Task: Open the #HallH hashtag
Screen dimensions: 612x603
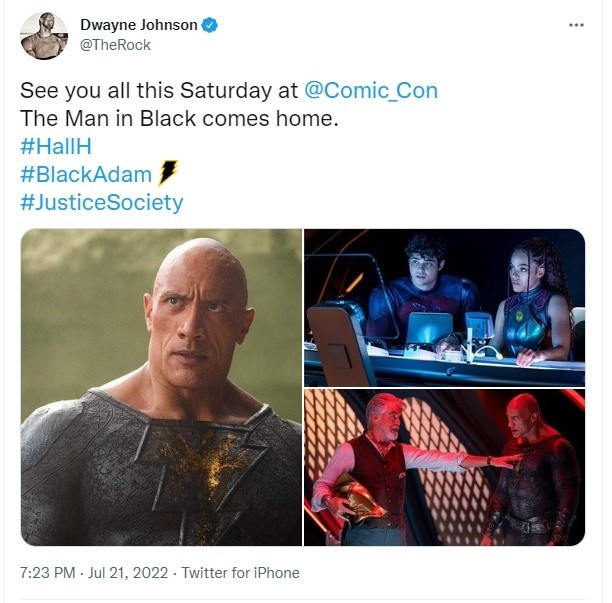Action: (56, 146)
